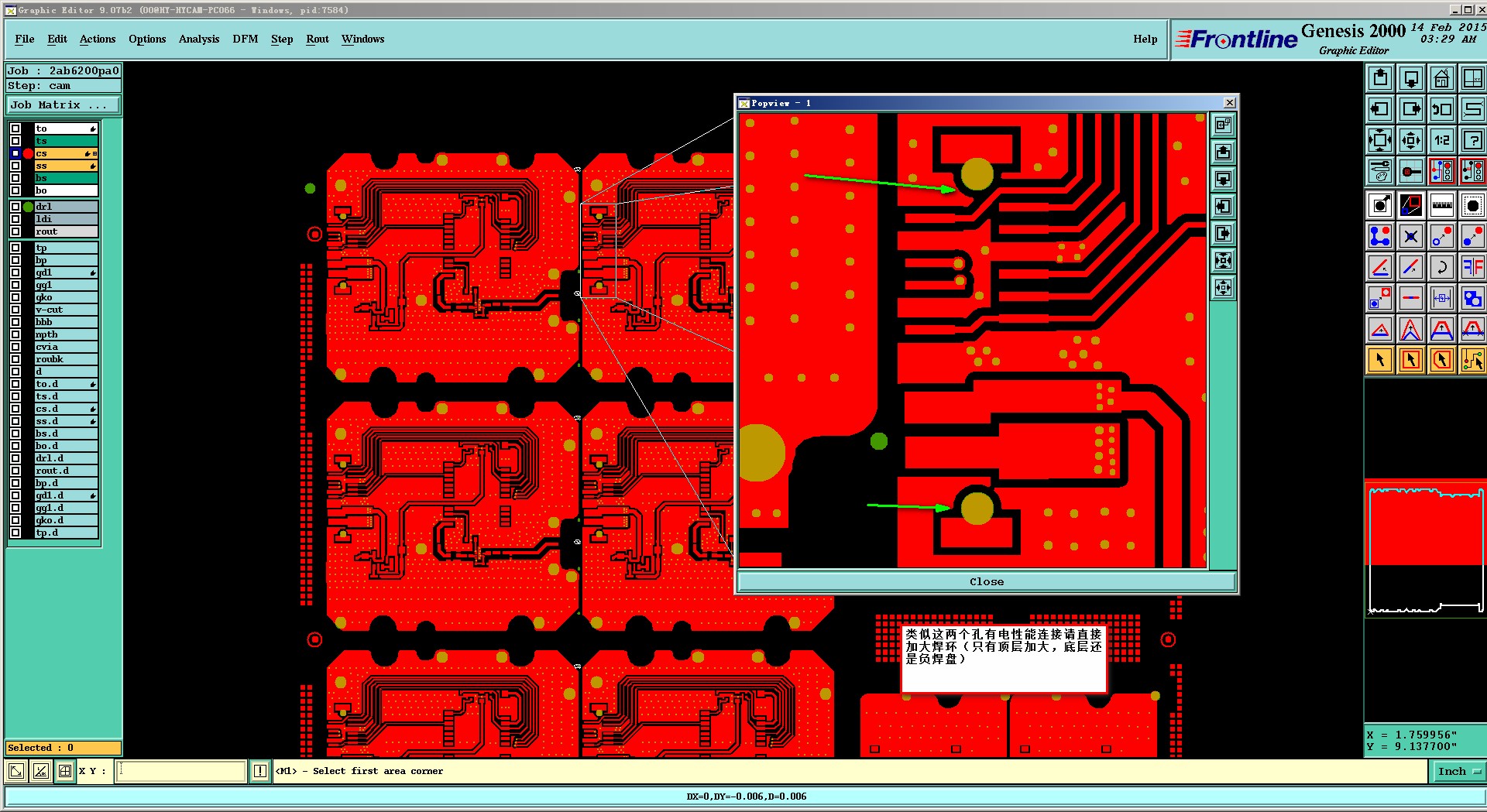Viewport: 1487px width, 812px height.
Task: Click the Close button in Popview
Action: [987, 582]
